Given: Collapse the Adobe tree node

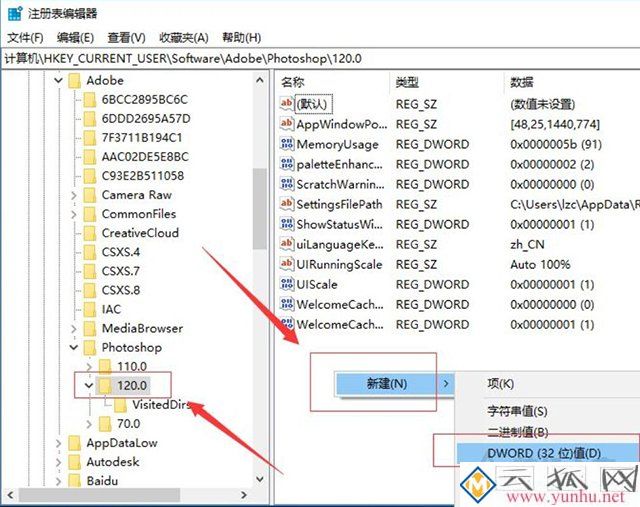Looking at the screenshot, I should click(x=58, y=80).
